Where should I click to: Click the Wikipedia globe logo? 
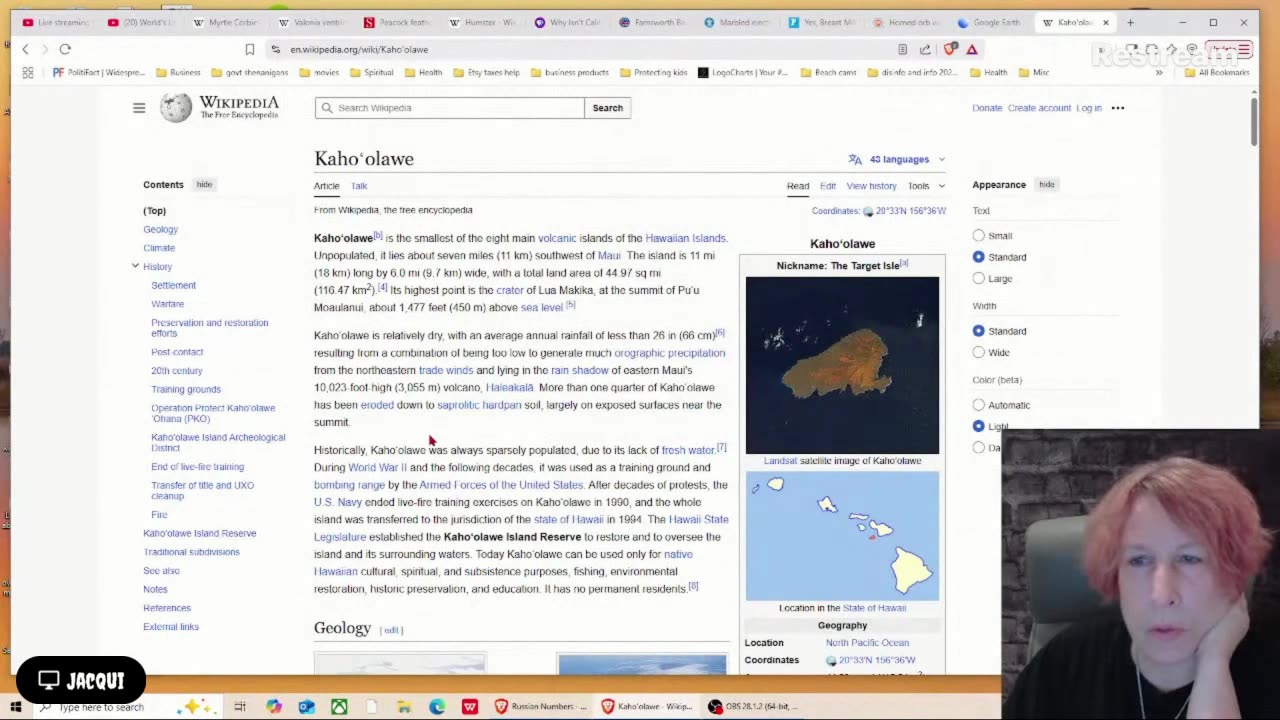tap(176, 108)
